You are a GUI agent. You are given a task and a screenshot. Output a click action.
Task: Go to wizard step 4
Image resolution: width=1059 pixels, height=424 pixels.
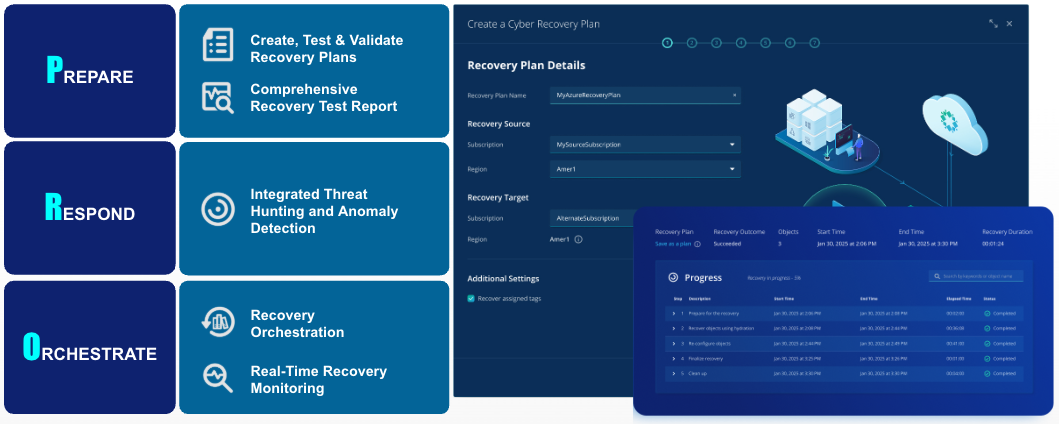pyautogui.click(x=741, y=43)
